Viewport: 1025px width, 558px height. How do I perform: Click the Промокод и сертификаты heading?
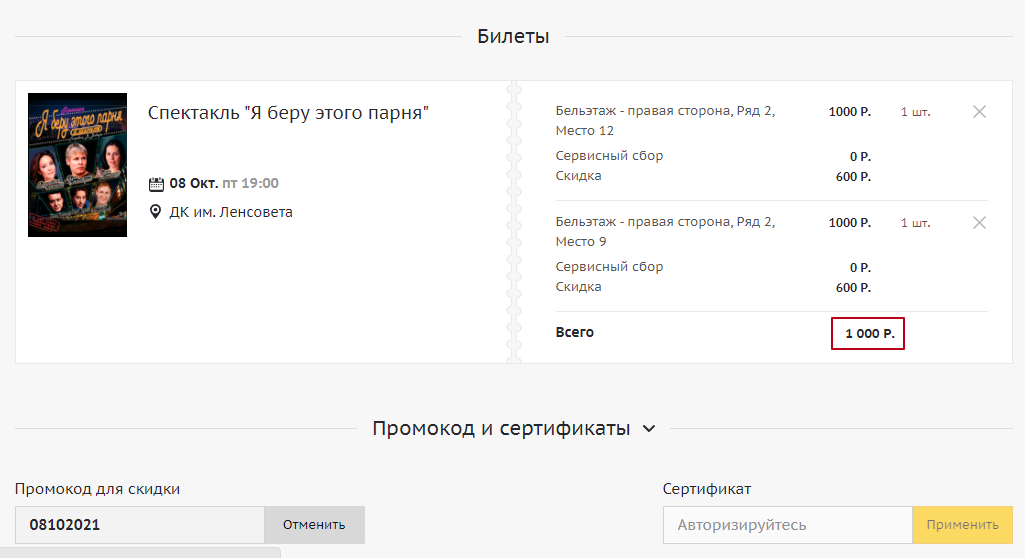tap(500, 429)
